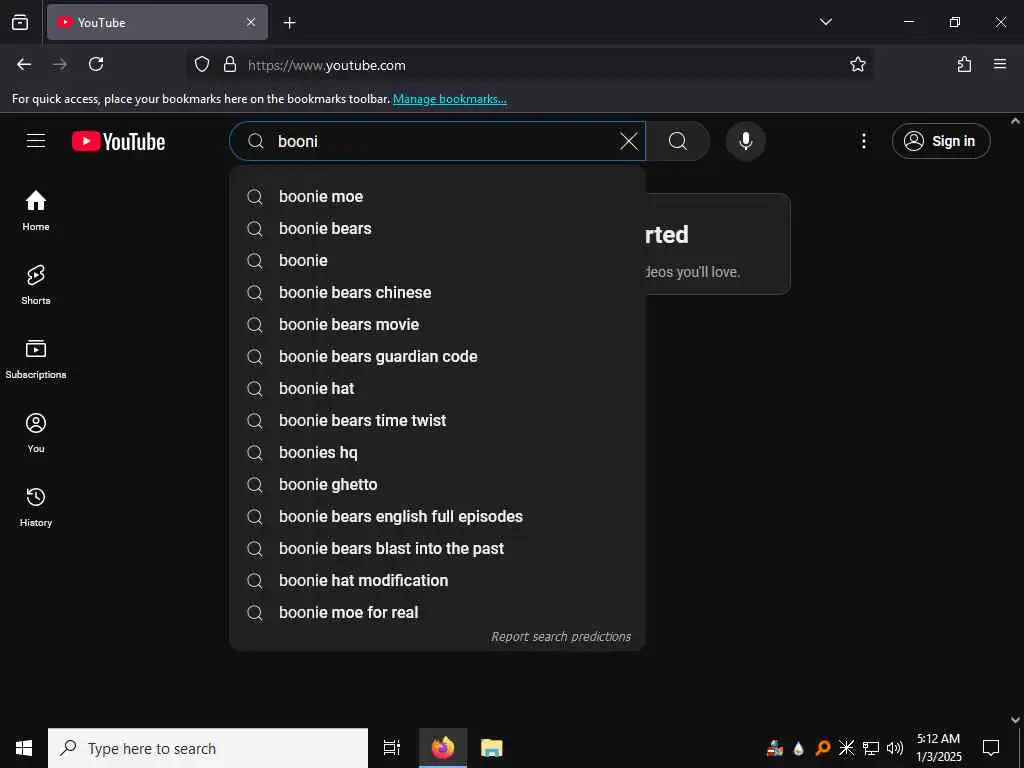Select suggestion "boonie moe"
This screenshot has width=1024, height=768.
pos(438,197)
